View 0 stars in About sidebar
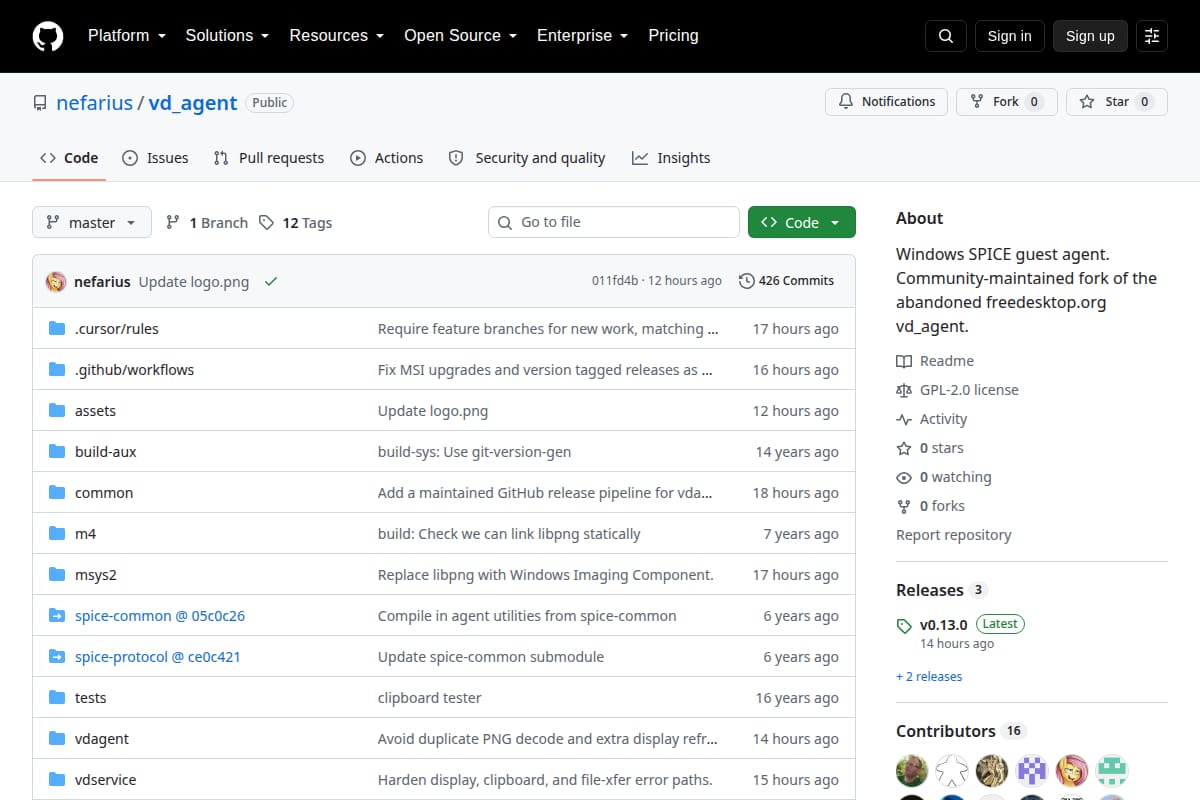1200x800 pixels. click(x=930, y=447)
